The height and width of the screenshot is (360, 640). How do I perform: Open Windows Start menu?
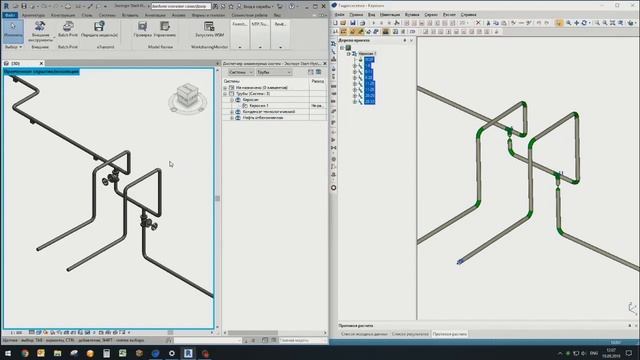point(8,353)
